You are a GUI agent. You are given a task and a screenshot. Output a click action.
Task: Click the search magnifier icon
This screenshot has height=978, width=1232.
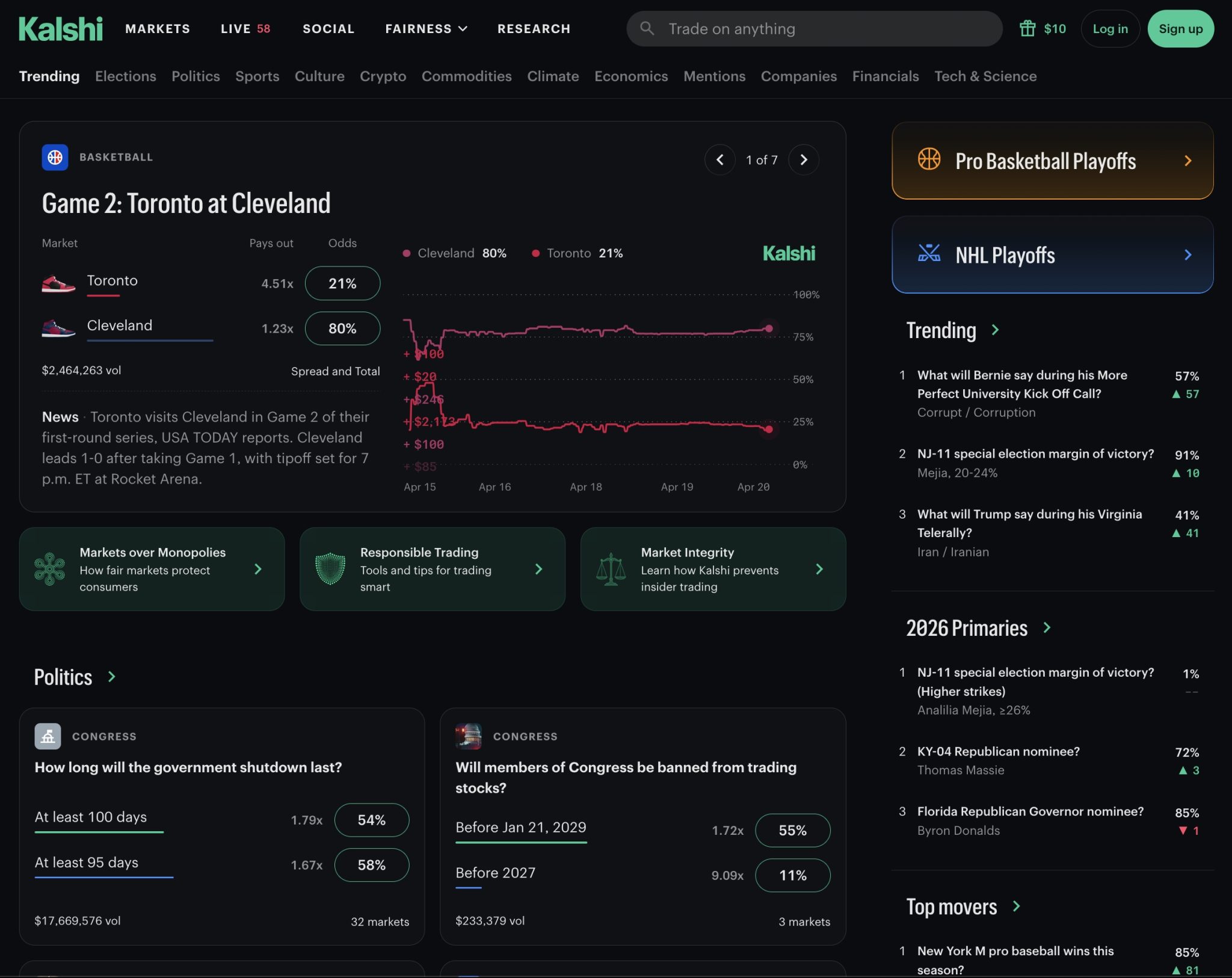[647, 28]
